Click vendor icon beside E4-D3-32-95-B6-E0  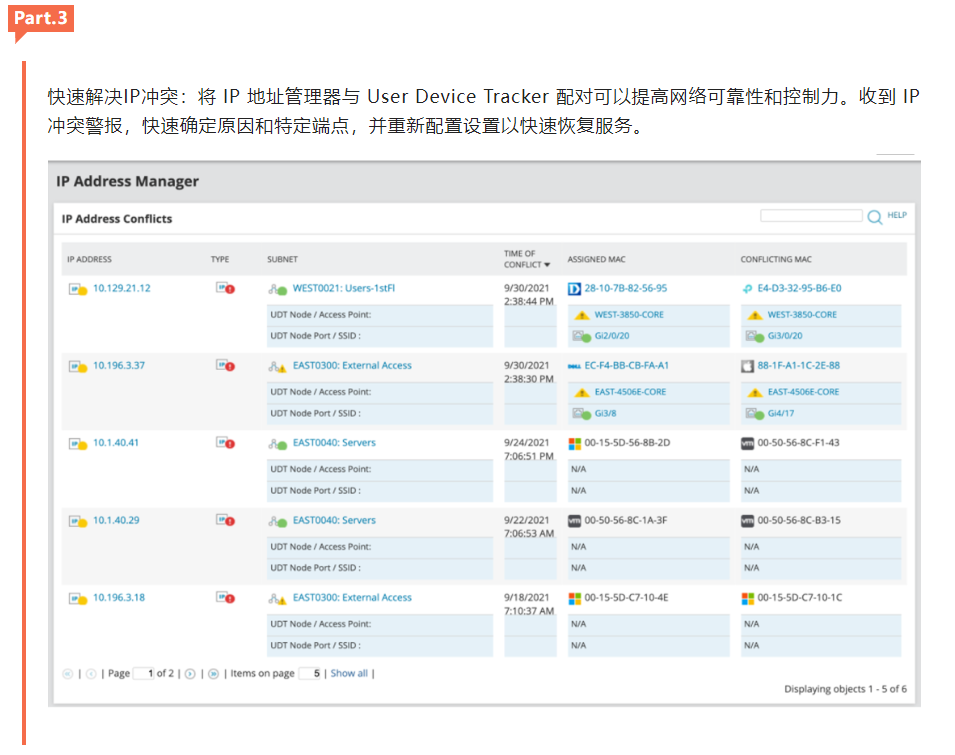[x=747, y=289]
